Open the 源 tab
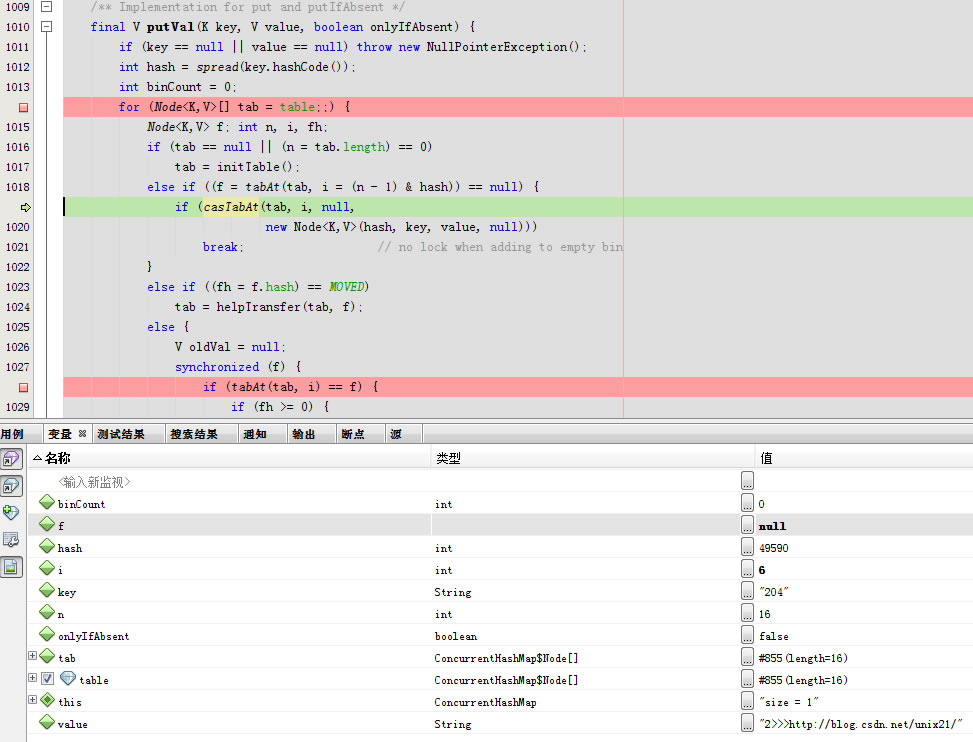Image resolution: width=973 pixels, height=742 pixels. 396,434
